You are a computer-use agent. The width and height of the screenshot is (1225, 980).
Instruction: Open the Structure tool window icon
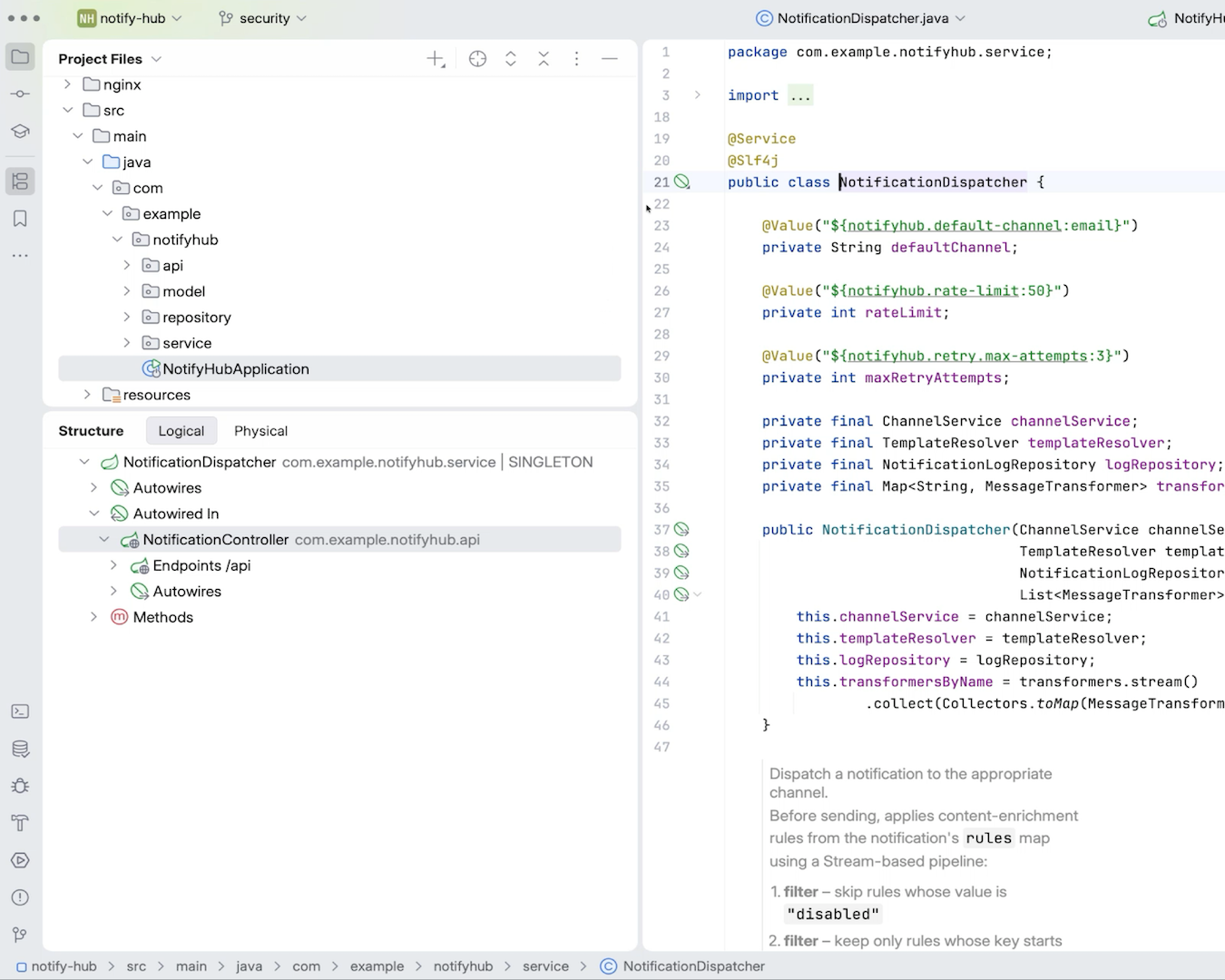(20, 181)
